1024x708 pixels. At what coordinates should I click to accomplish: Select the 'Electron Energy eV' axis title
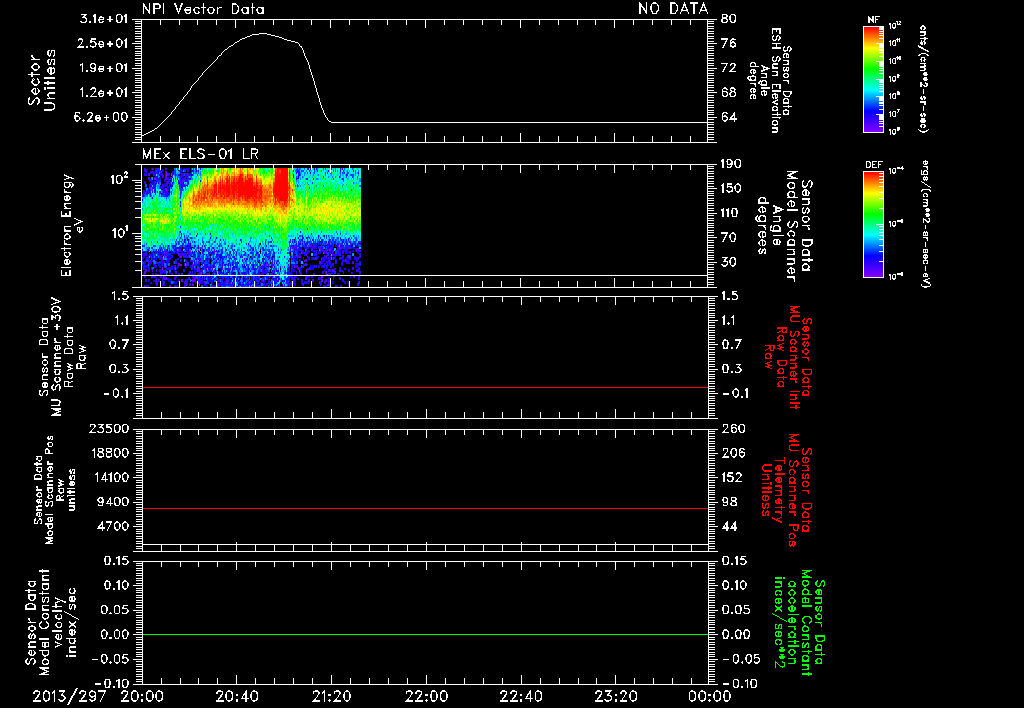coord(72,225)
